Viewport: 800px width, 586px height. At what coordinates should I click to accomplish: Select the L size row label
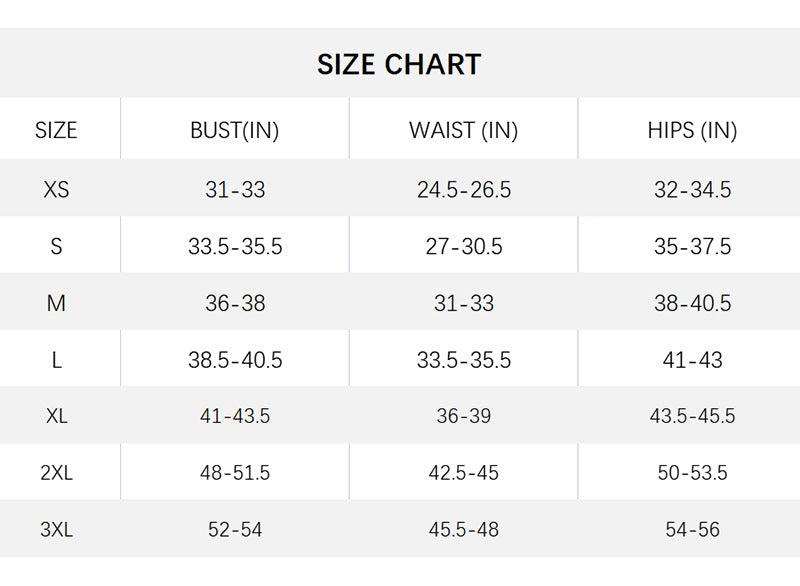[x=56, y=360]
